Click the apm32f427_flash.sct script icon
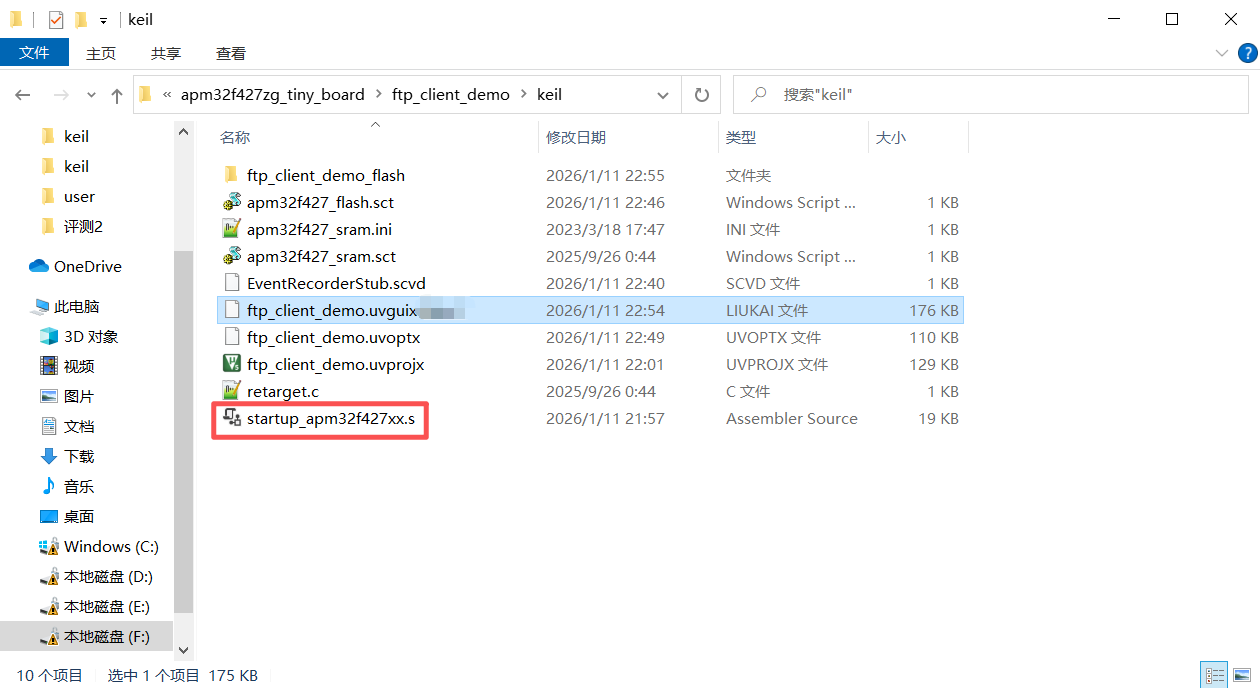1260x688 pixels. point(231,202)
